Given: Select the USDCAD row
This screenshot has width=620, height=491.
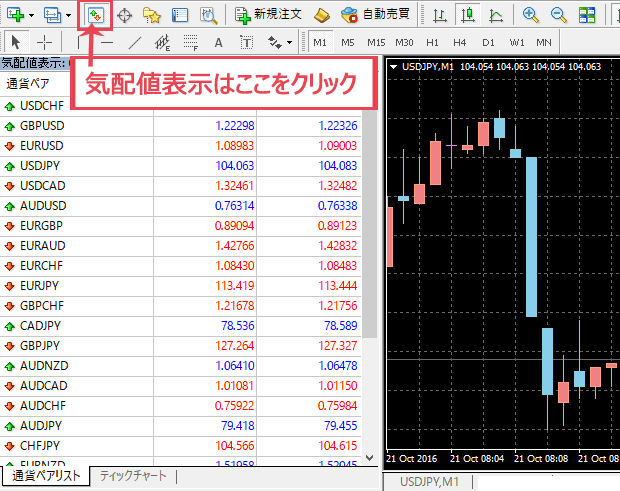Looking at the screenshot, I should pyautogui.click(x=180, y=186).
